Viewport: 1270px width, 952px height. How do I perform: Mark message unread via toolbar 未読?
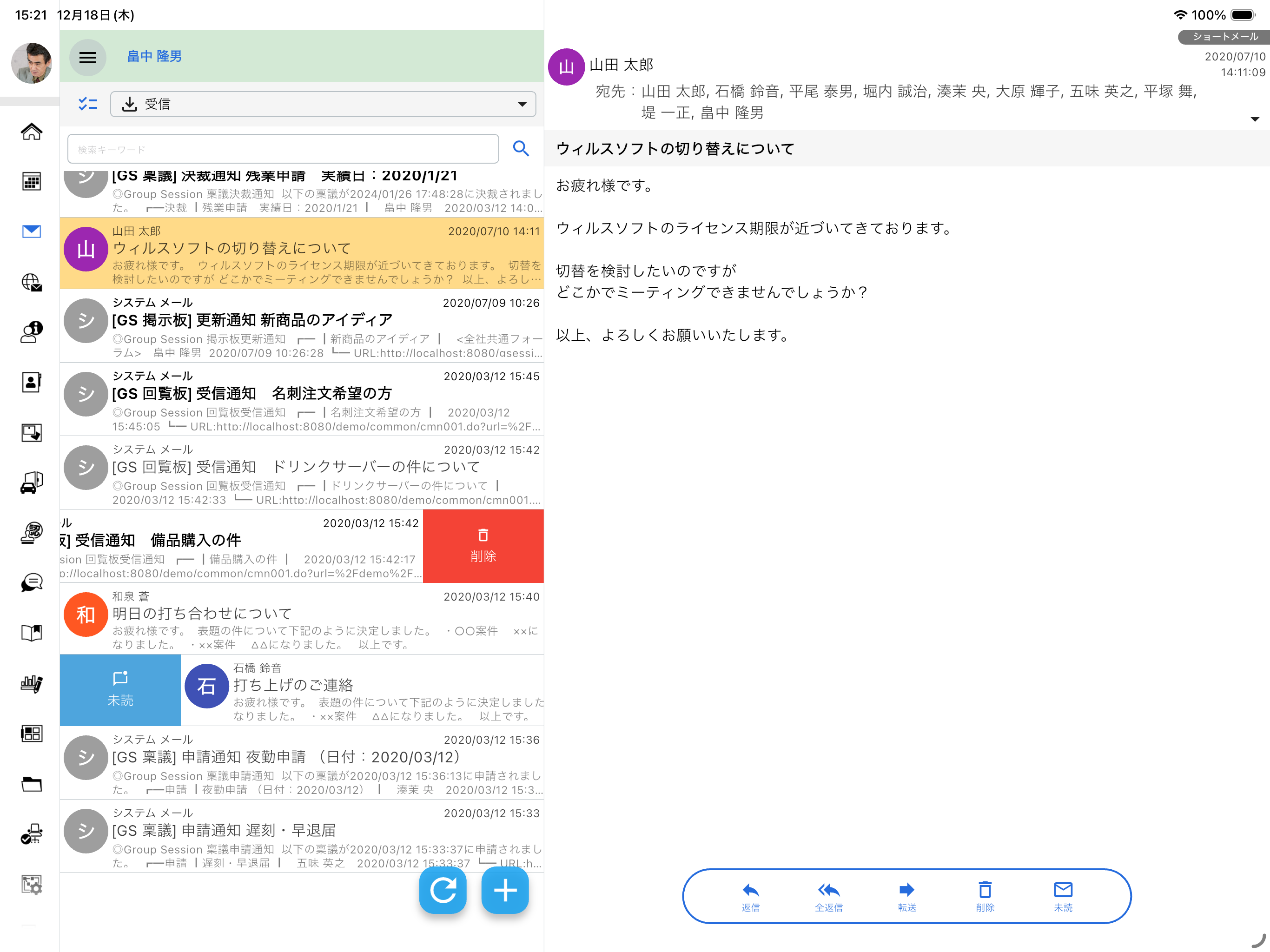(x=1063, y=896)
